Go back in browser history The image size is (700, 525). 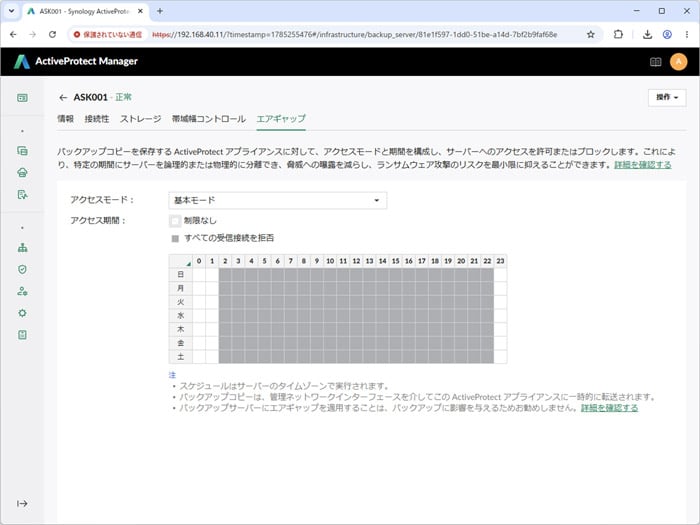tap(13, 34)
